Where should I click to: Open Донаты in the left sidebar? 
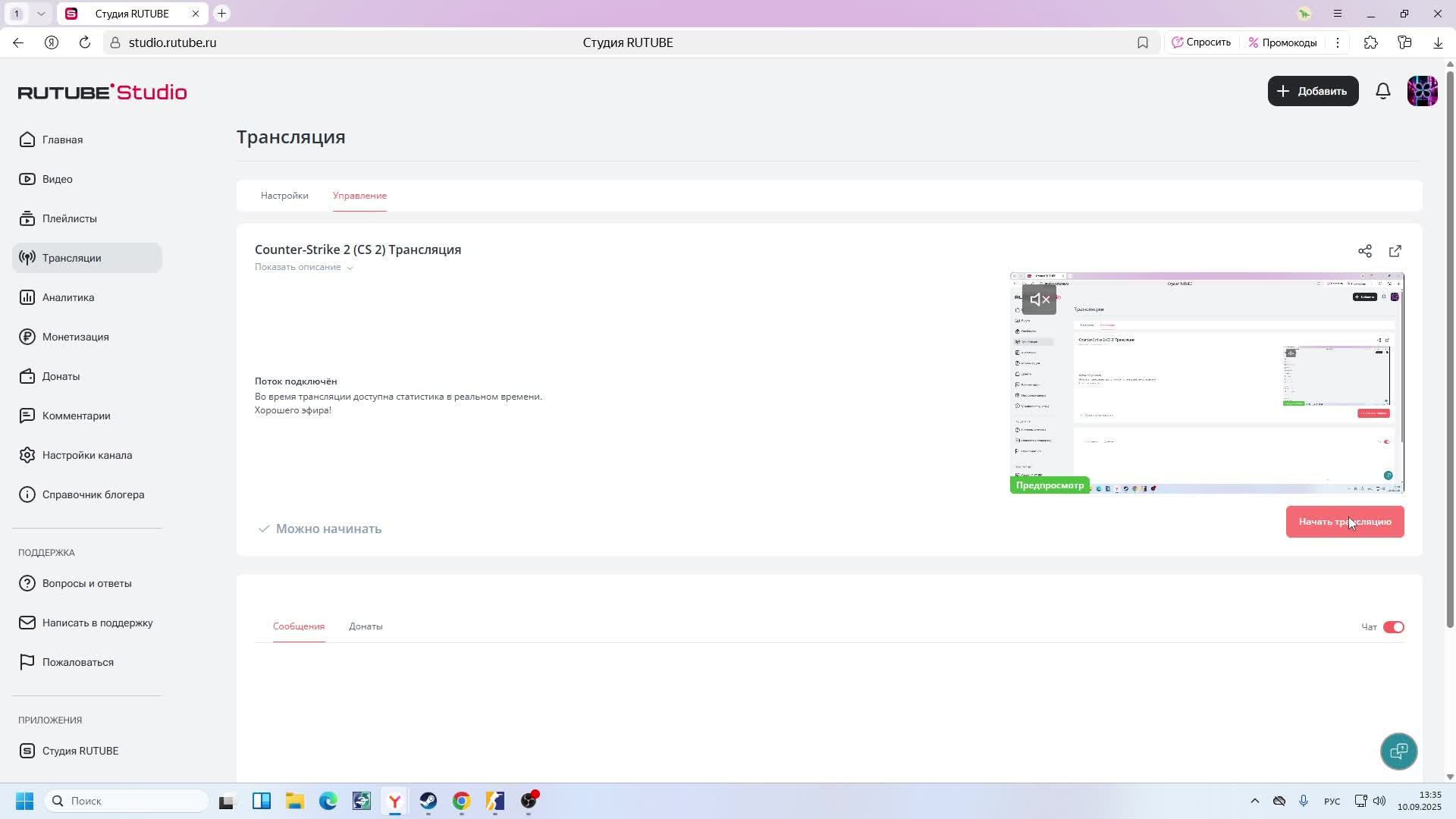tap(61, 376)
